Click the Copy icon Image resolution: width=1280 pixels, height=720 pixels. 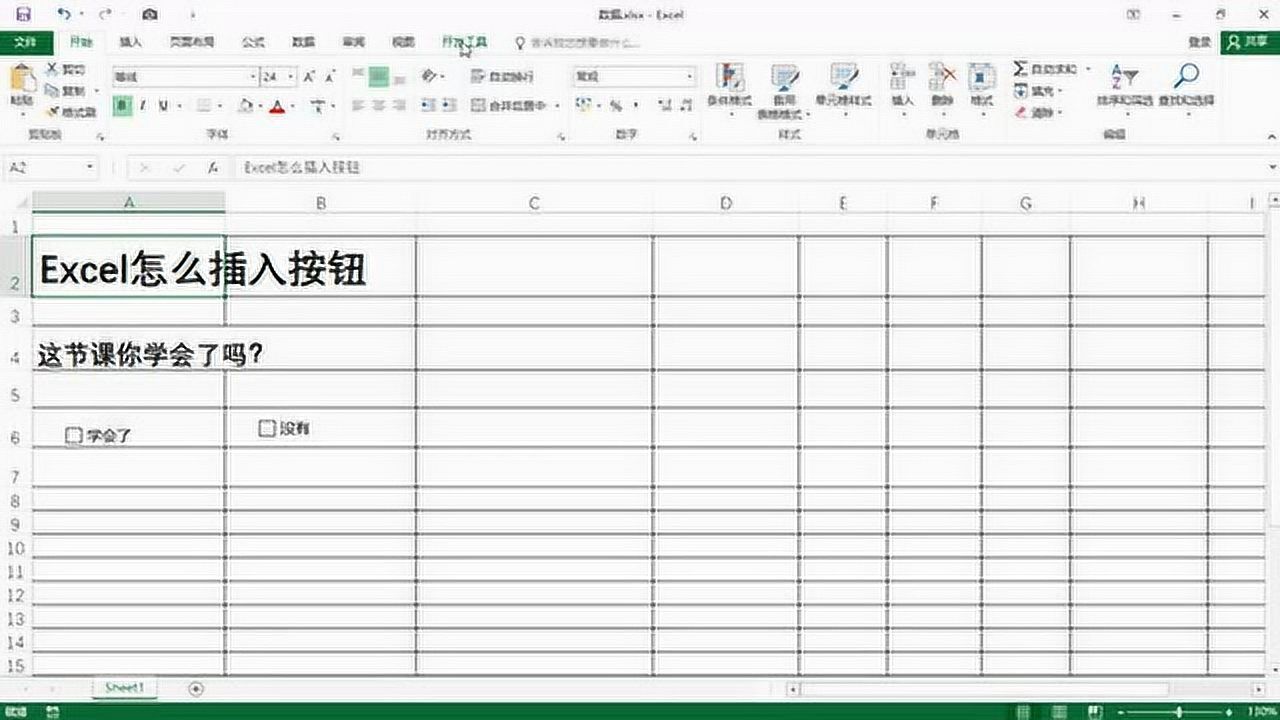[53, 91]
